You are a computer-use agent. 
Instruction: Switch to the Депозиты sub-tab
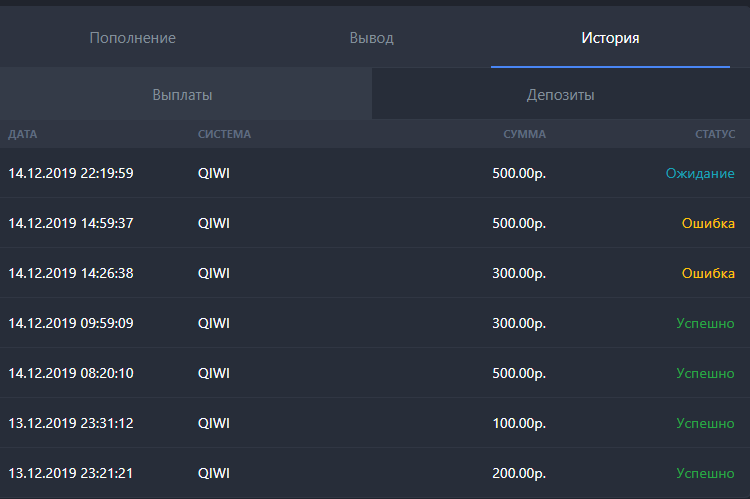(561, 95)
